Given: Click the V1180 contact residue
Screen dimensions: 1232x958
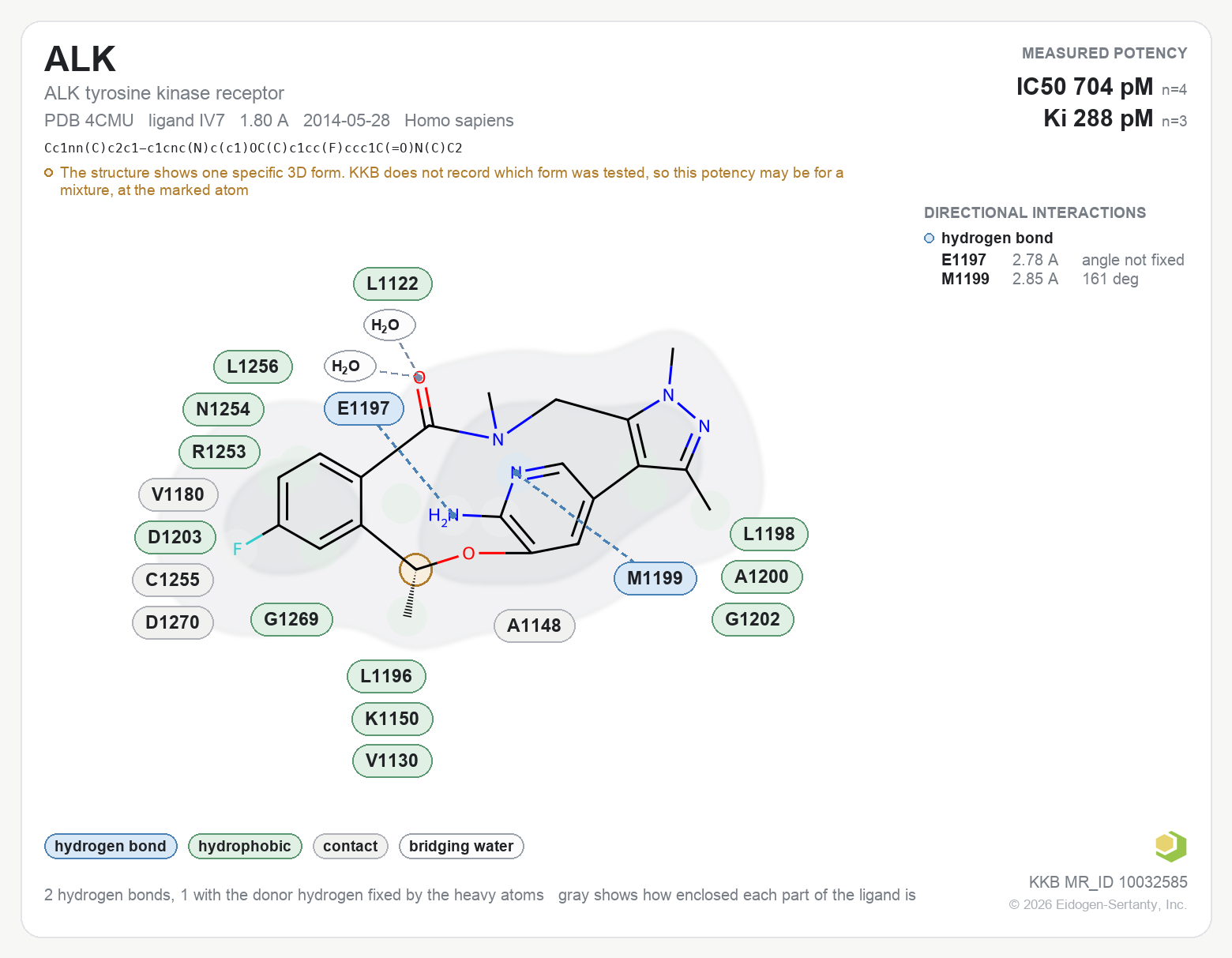Looking at the screenshot, I should coord(178,494).
